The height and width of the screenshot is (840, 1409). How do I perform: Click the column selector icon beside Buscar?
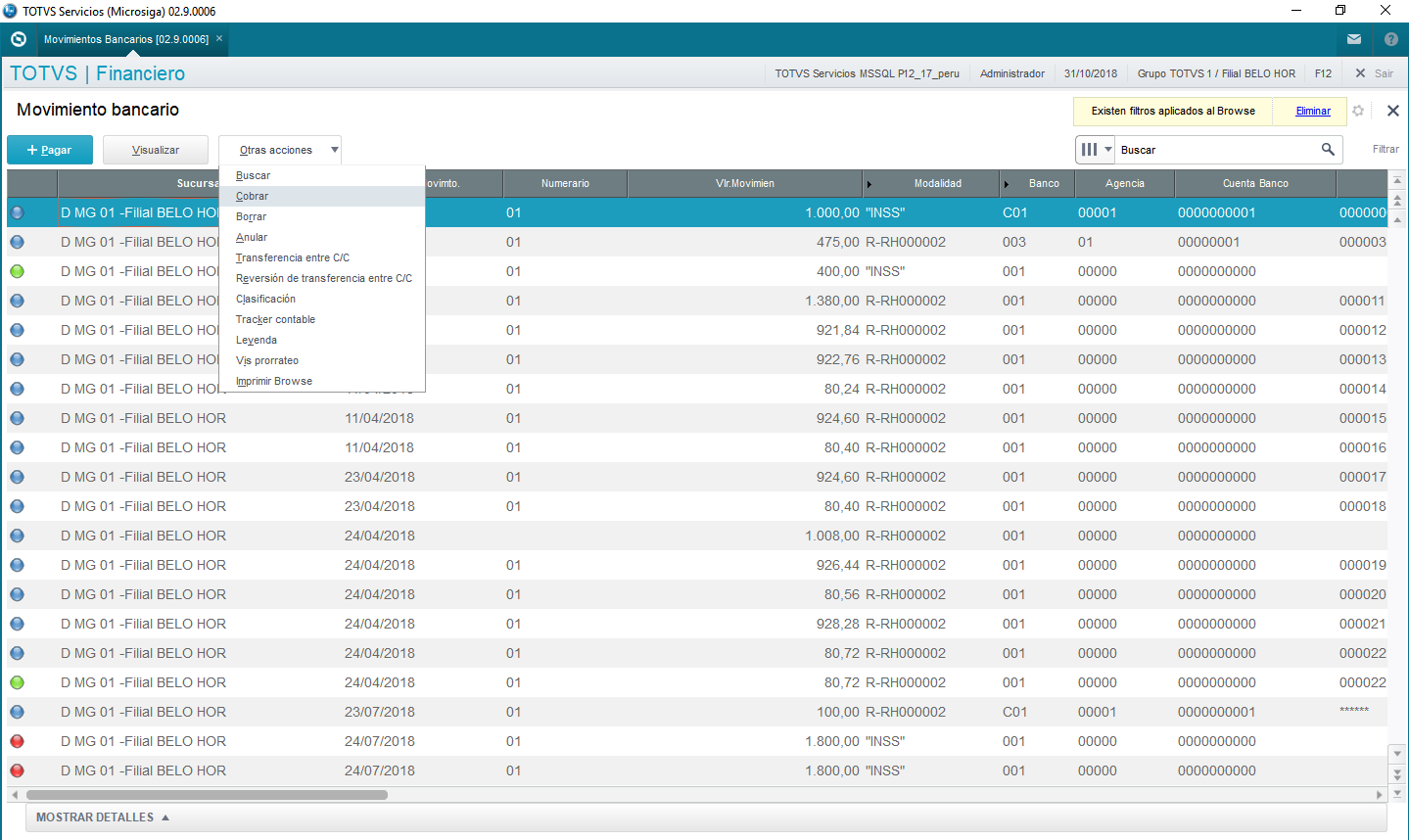coord(1089,150)
